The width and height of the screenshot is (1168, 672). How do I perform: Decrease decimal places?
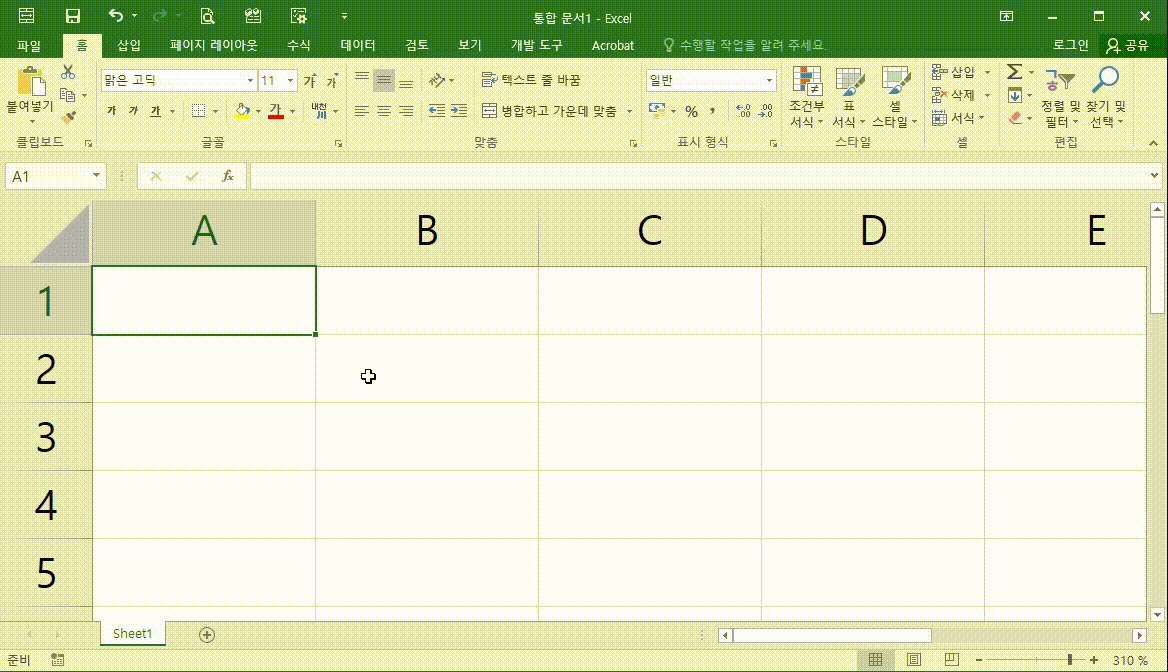coord(765,111)
